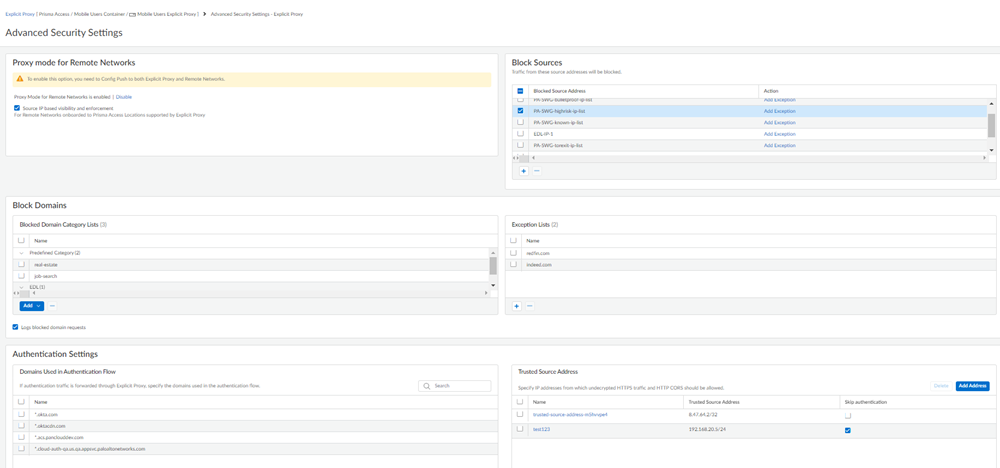Screen dimensions: 1000x468
Task: Click the minus icon under Block Sources
Action: (537, 171)
